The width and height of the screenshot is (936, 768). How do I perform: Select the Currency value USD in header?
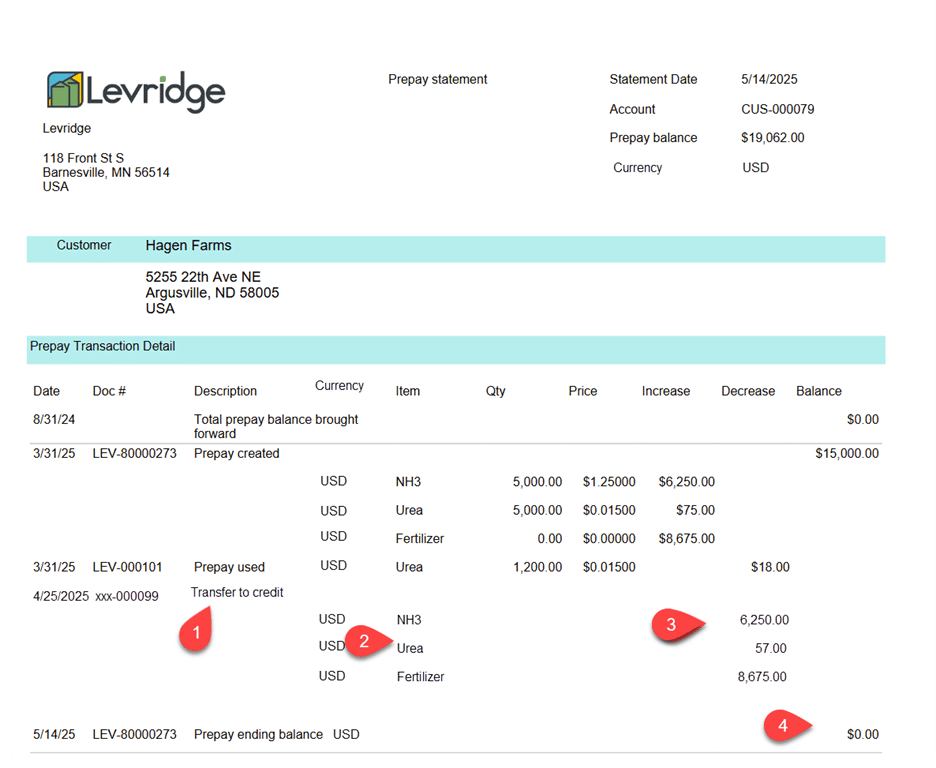755,167
